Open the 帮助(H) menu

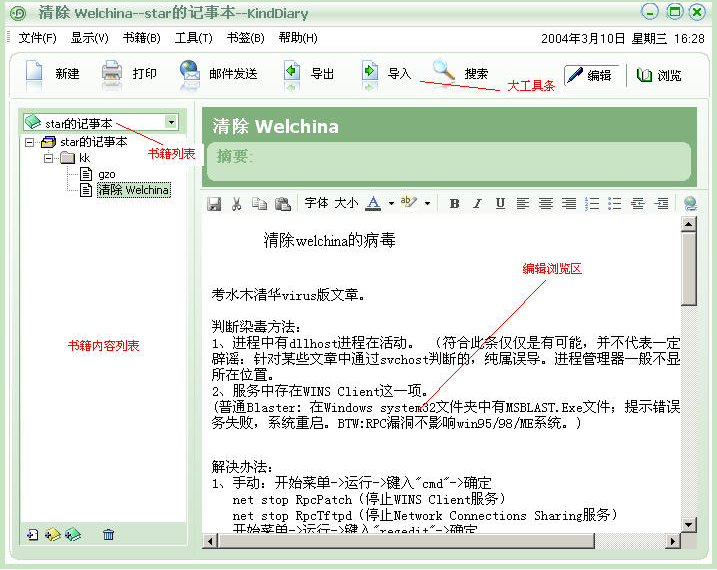pyautogui.click(x=298, y=38)
